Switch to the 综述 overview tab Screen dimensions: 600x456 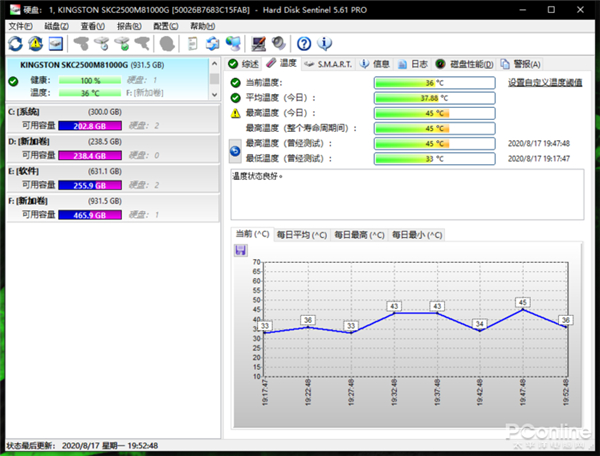pyautogui.click(x=244, y=63)
